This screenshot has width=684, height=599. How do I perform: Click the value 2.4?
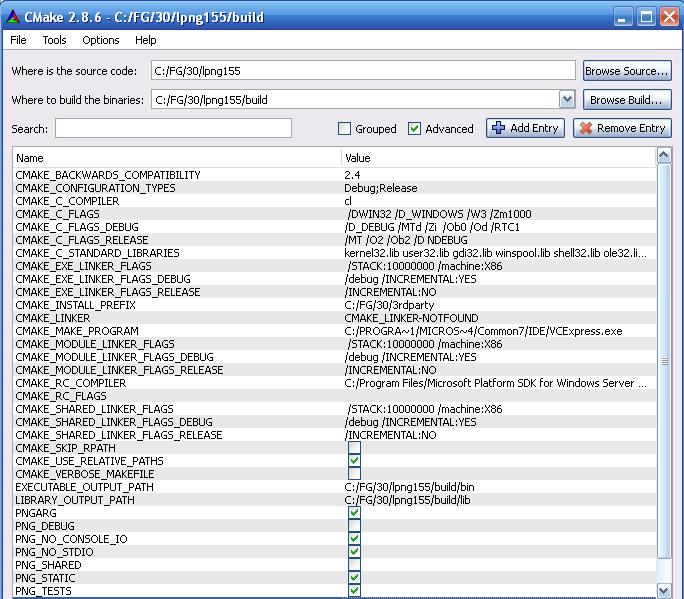point(352,175)
